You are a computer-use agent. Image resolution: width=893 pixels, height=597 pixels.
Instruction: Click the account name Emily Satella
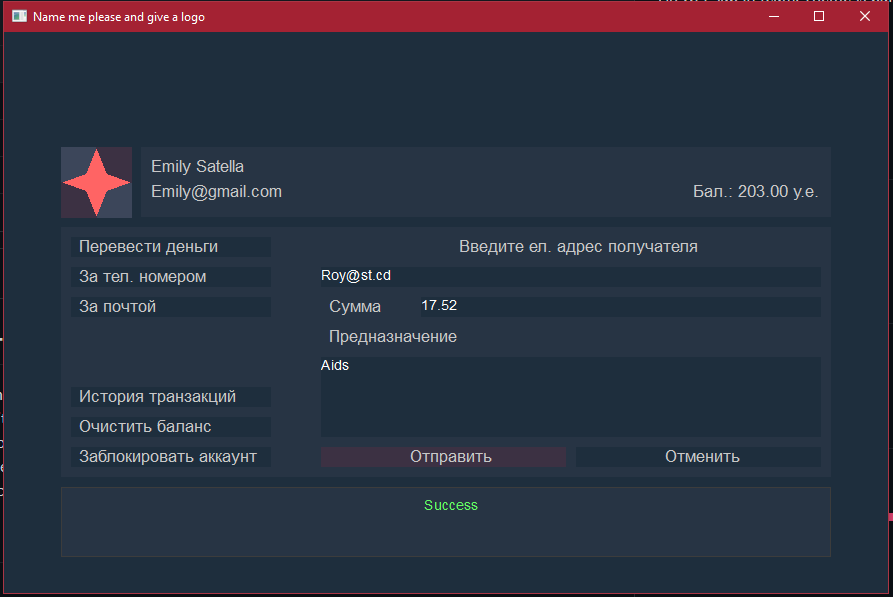click(x=197, y=166)
